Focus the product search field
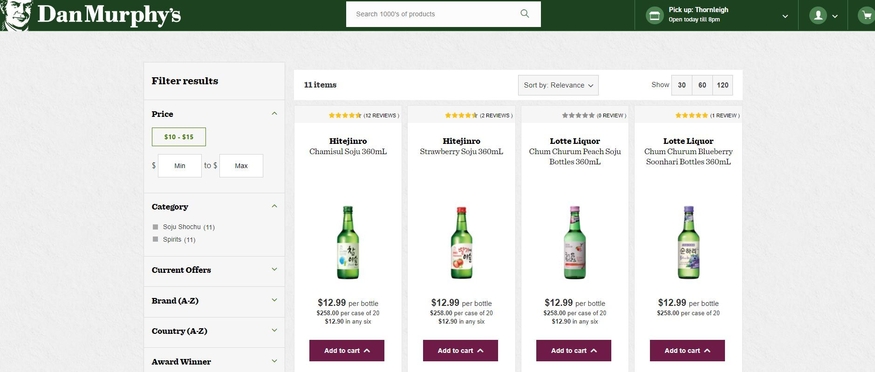The image size is (875, 372). pos(443,14)
